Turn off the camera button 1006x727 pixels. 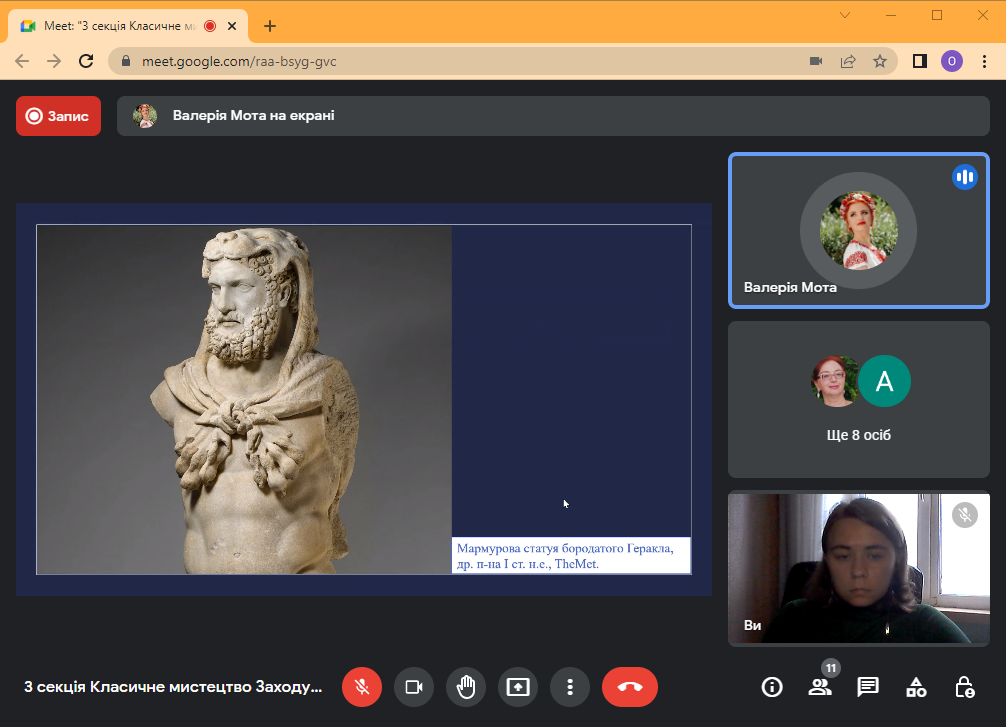click(x=414, y=687)
